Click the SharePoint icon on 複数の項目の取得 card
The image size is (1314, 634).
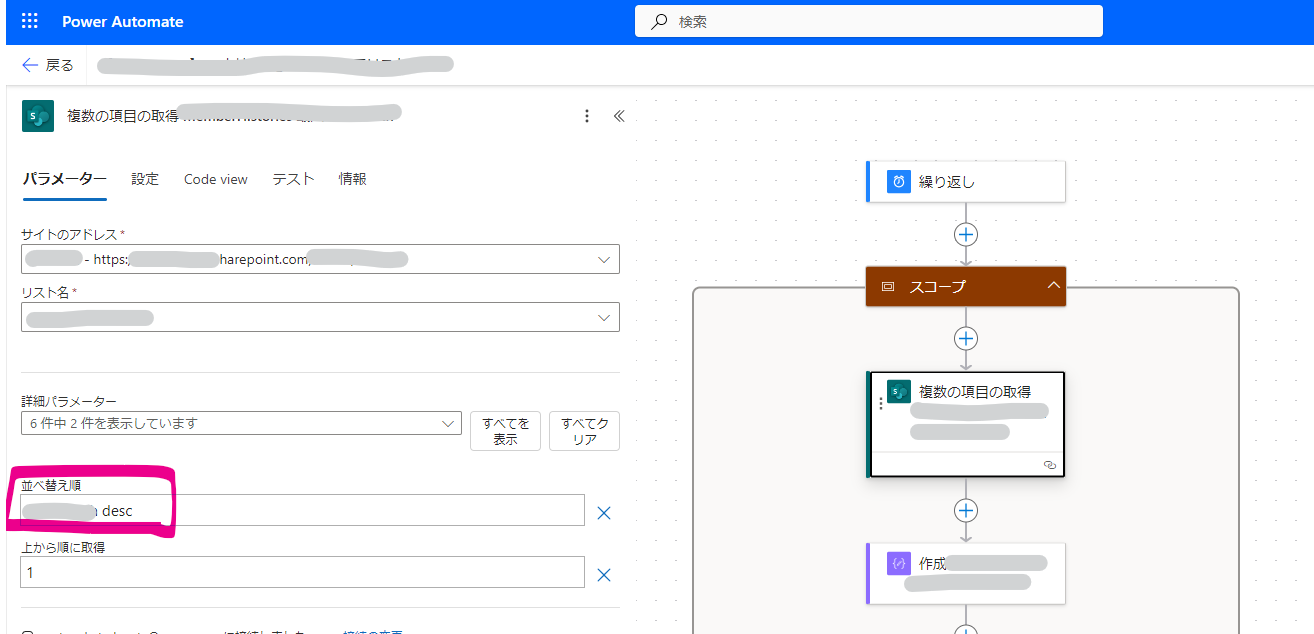898,391
